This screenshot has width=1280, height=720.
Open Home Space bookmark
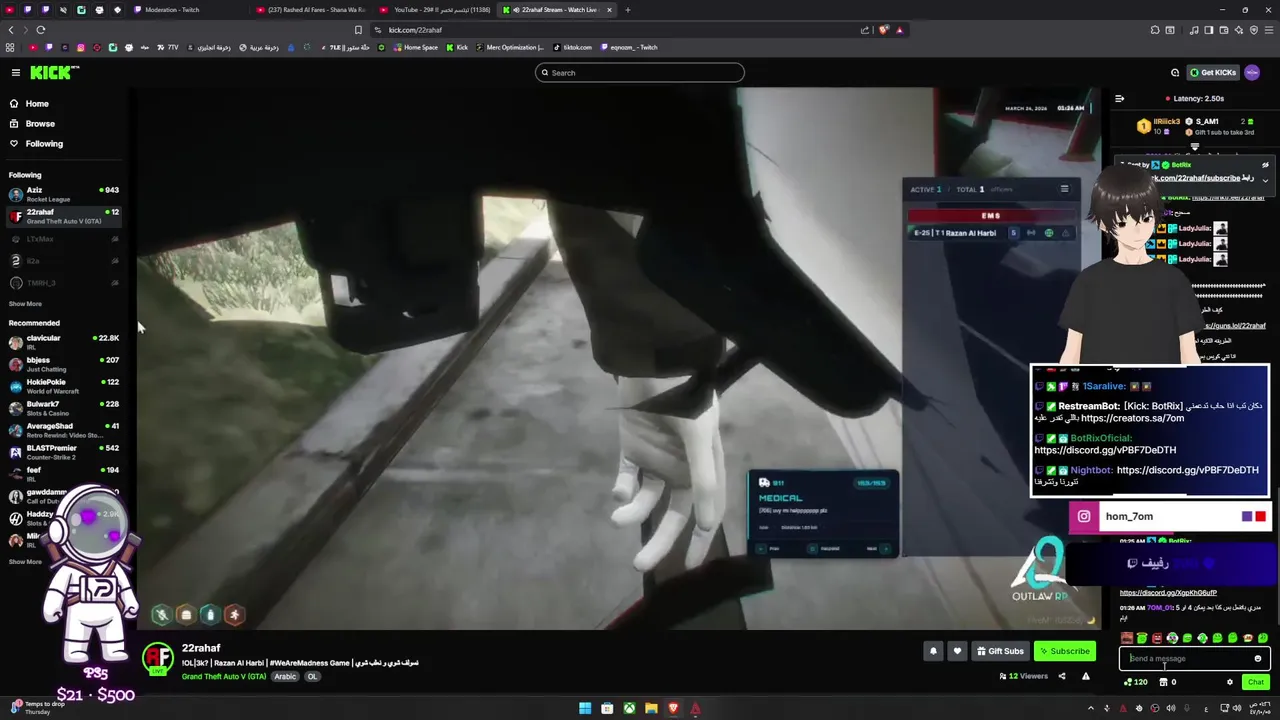416,47
